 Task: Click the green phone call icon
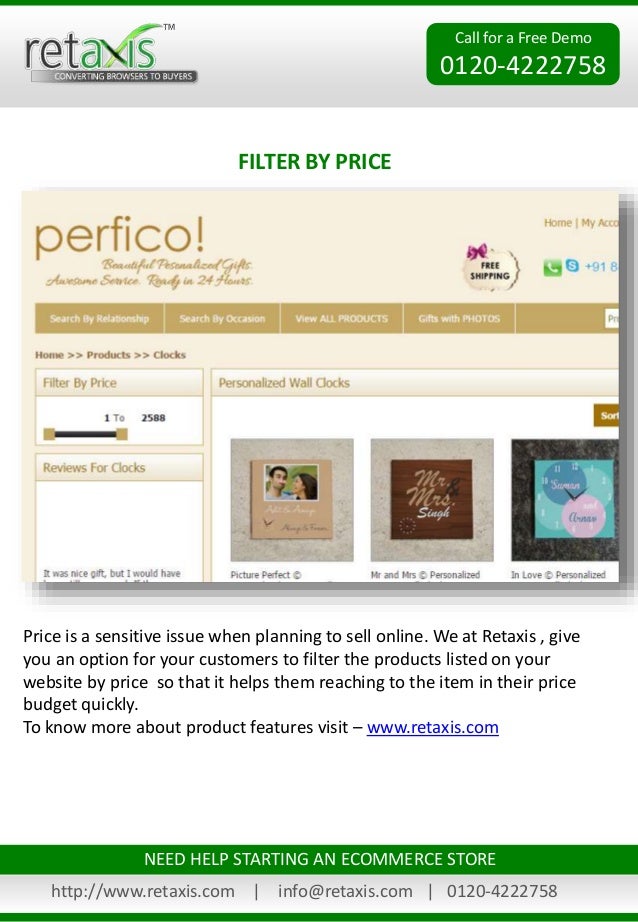[552, 268]
